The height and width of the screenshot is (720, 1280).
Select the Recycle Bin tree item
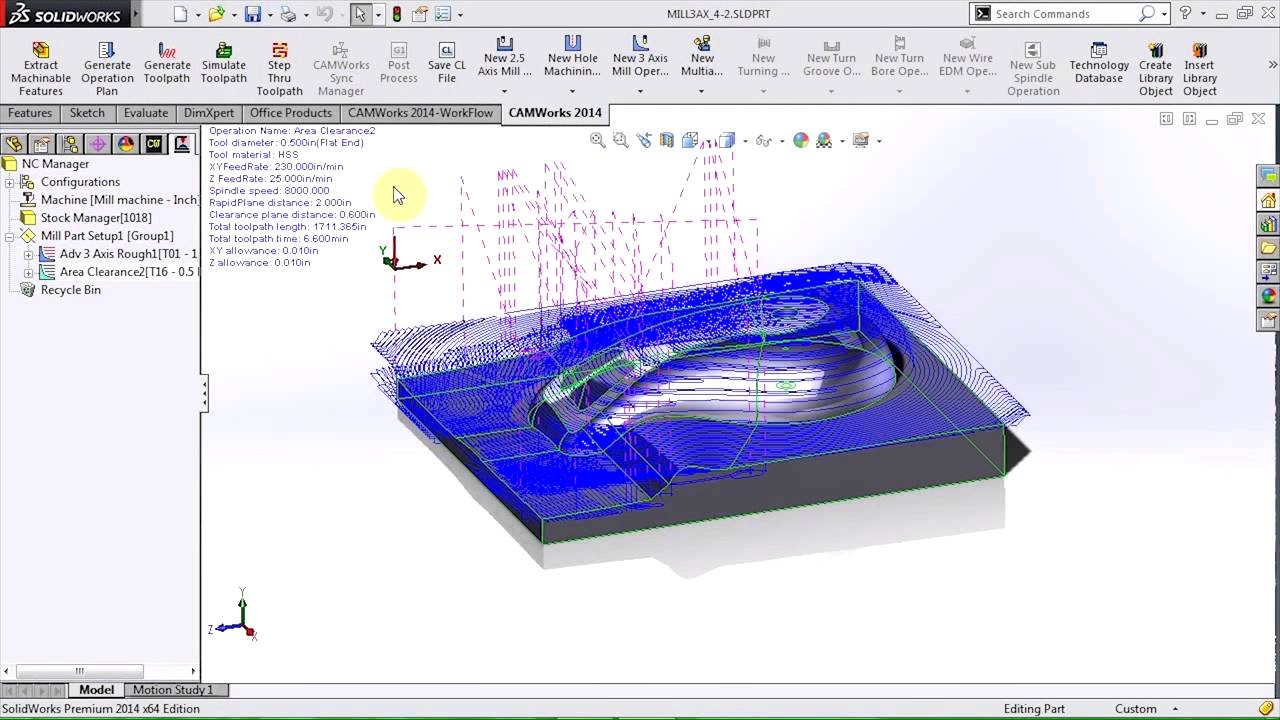(70, 290)
